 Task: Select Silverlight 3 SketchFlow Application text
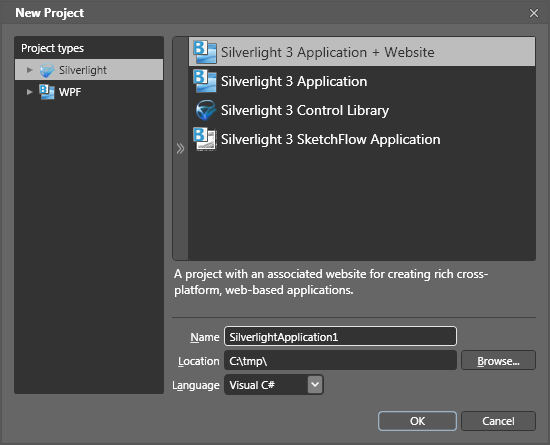click(330, 140)
